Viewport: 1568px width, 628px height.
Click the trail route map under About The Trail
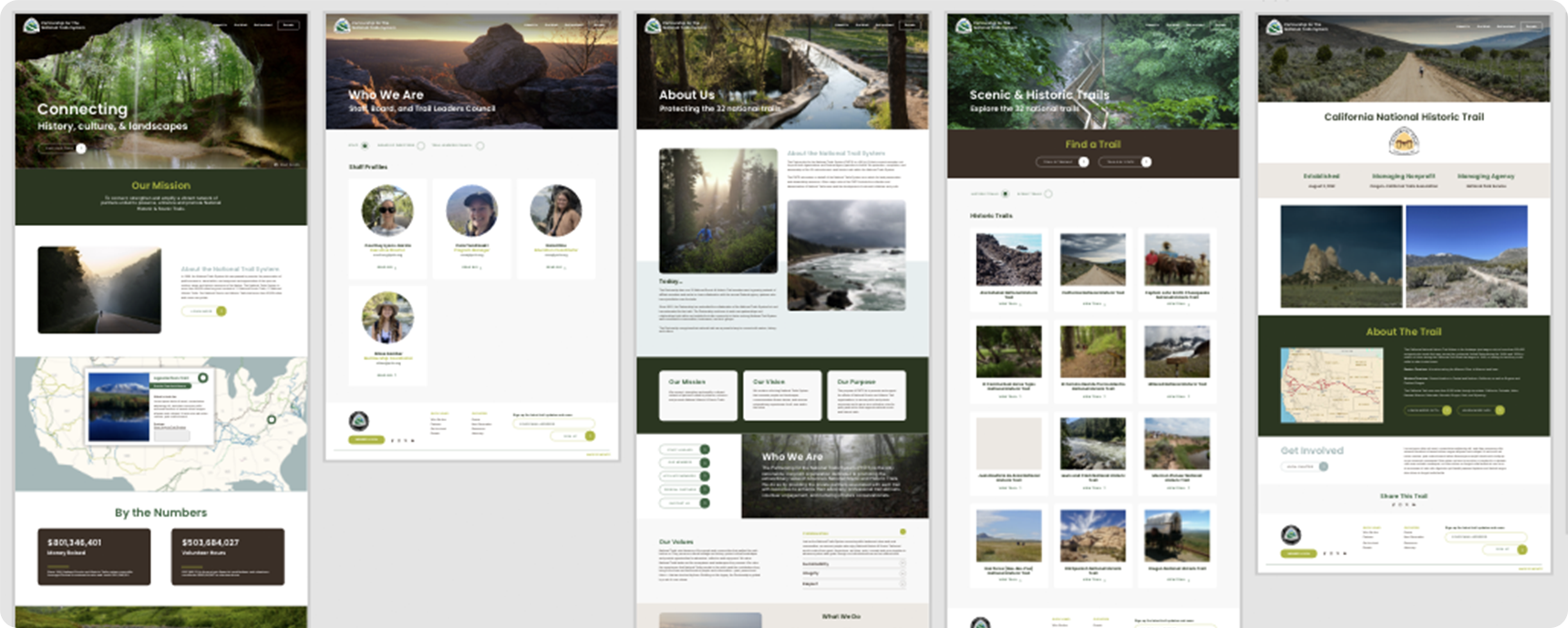tap(1332, 386)
